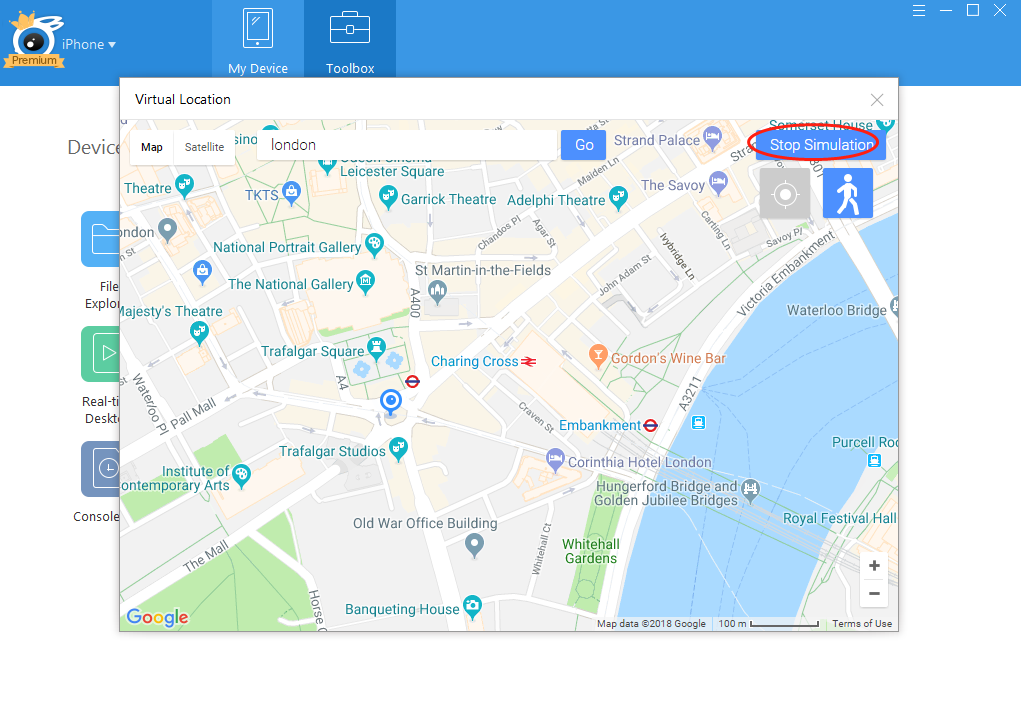Open the hamburger menu in title bar
1021x710 pixels.
point(919,10)
